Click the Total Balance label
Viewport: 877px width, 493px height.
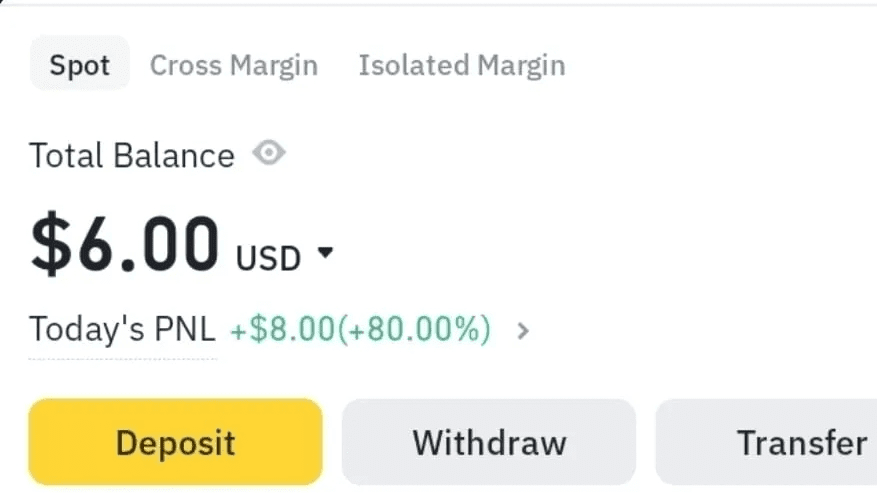click(132, 155)
